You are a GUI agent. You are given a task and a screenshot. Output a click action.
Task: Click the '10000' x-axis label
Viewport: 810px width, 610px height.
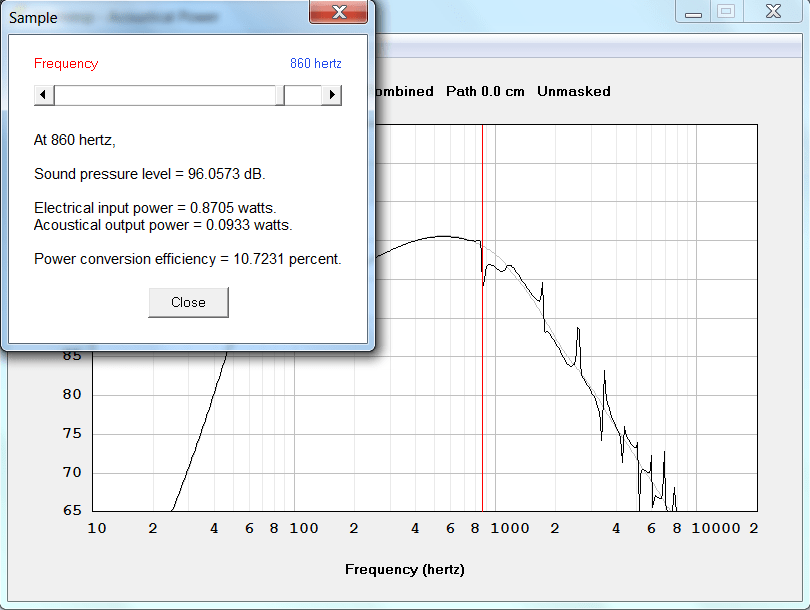coord(715,528)
